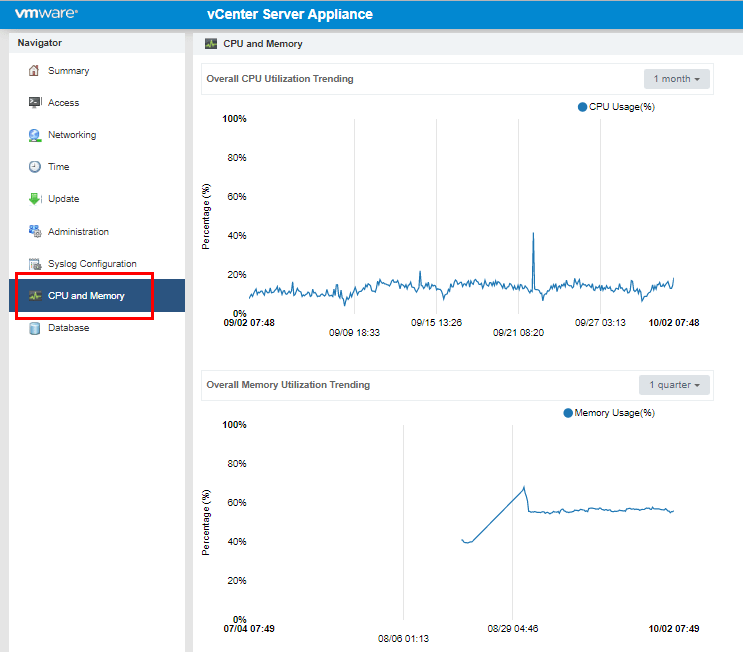
Task: Click the Update green arrow icon
Action: (x=34, y=199)
